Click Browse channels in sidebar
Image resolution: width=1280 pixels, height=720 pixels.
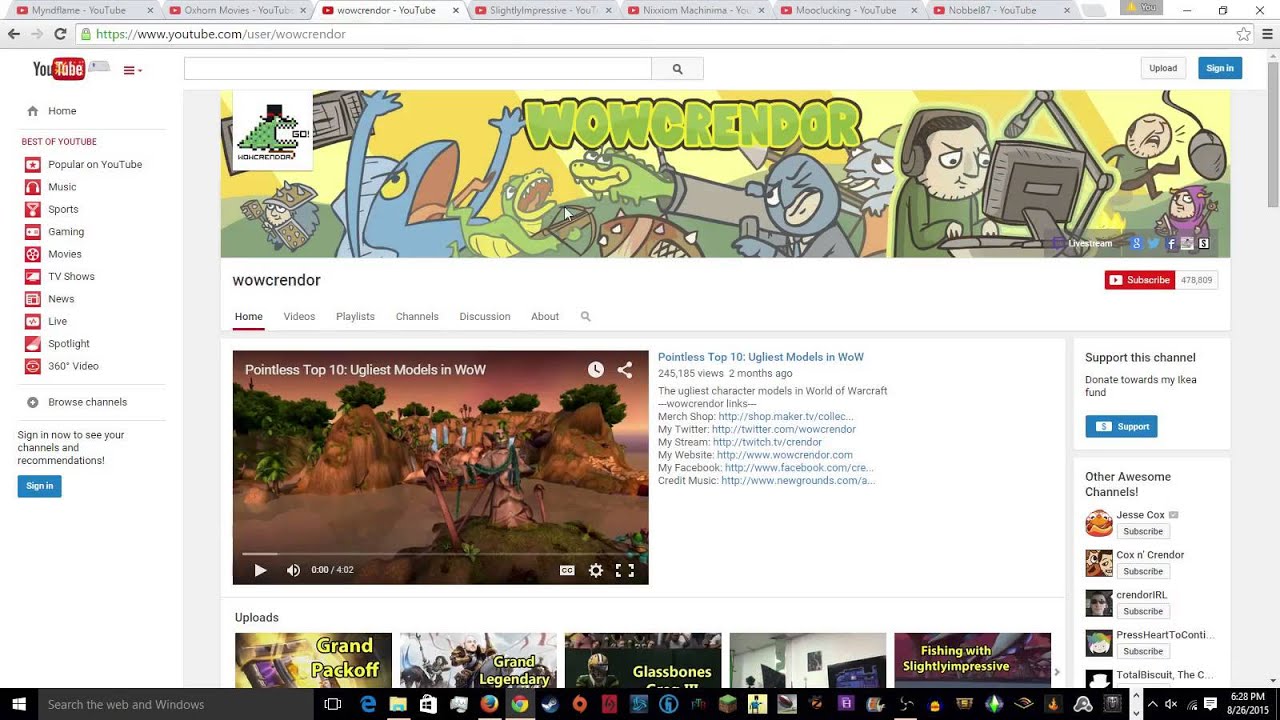tap(87, 402)
